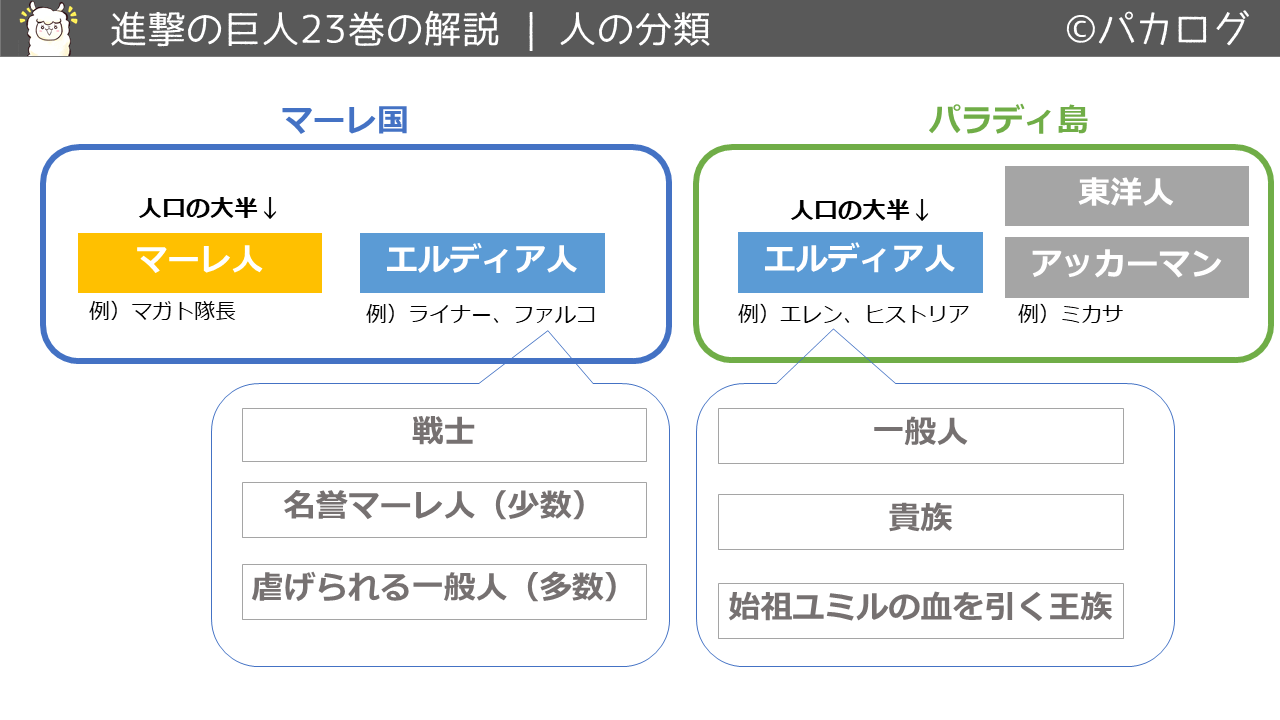Click the パラディ島 heading
1280x720 pixels.
[1009, 120]
